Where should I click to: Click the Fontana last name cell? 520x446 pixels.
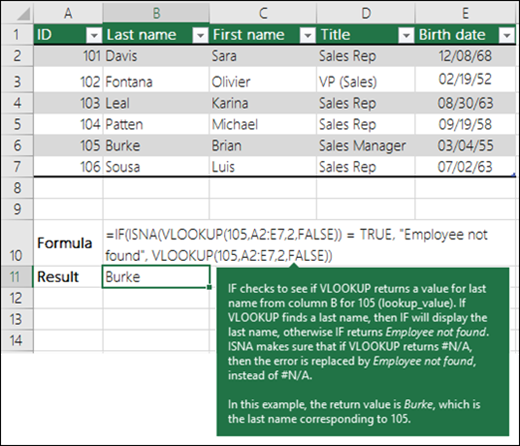[156, 80]
